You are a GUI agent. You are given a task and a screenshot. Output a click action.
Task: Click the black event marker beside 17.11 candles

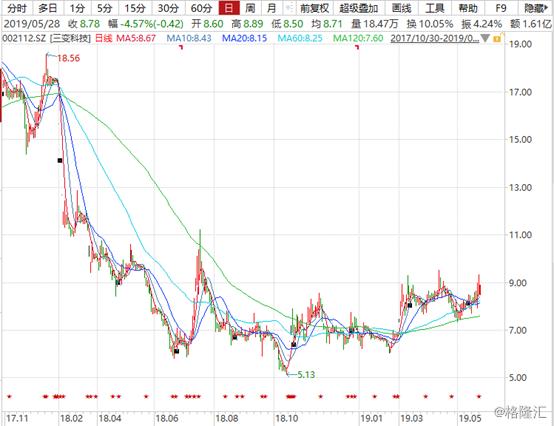point(2,94)
